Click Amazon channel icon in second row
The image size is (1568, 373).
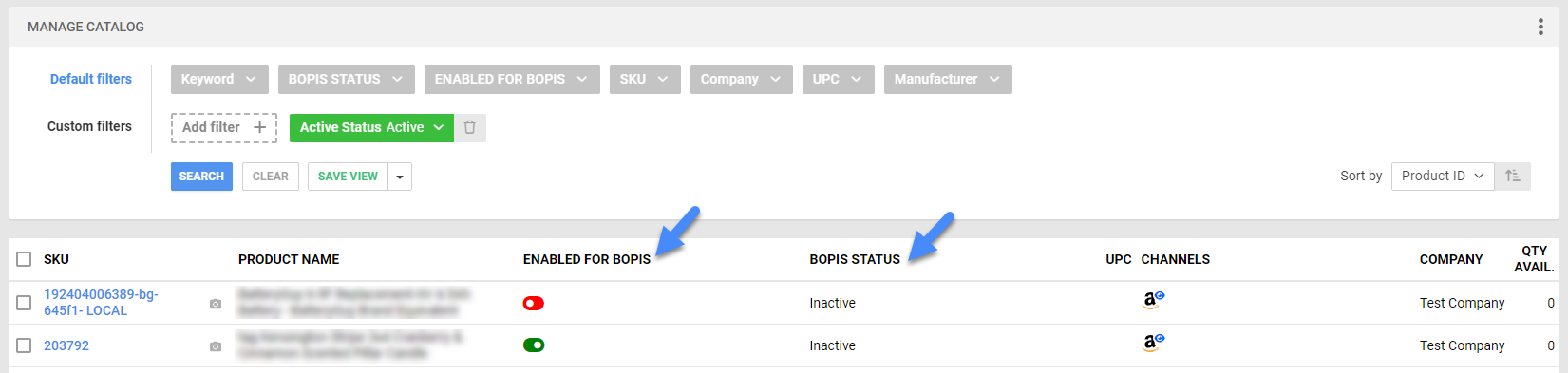(x=1153, y=343)
